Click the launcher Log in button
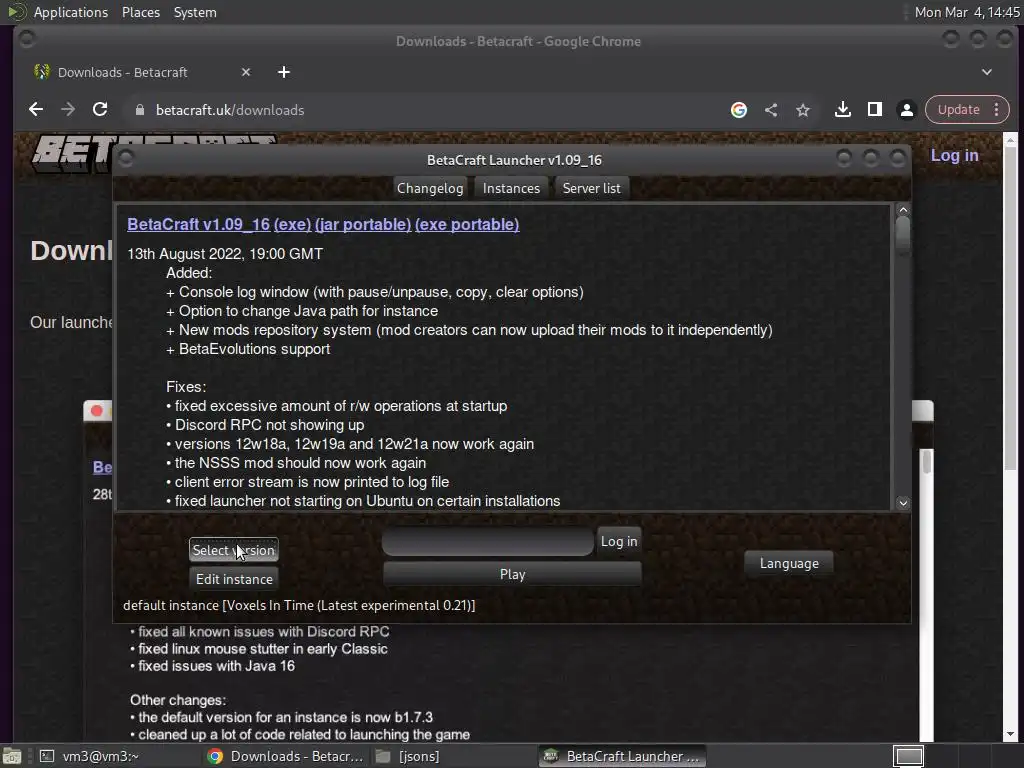The width and height of the screenshot is (1024, 768). [x=619, y=541]
